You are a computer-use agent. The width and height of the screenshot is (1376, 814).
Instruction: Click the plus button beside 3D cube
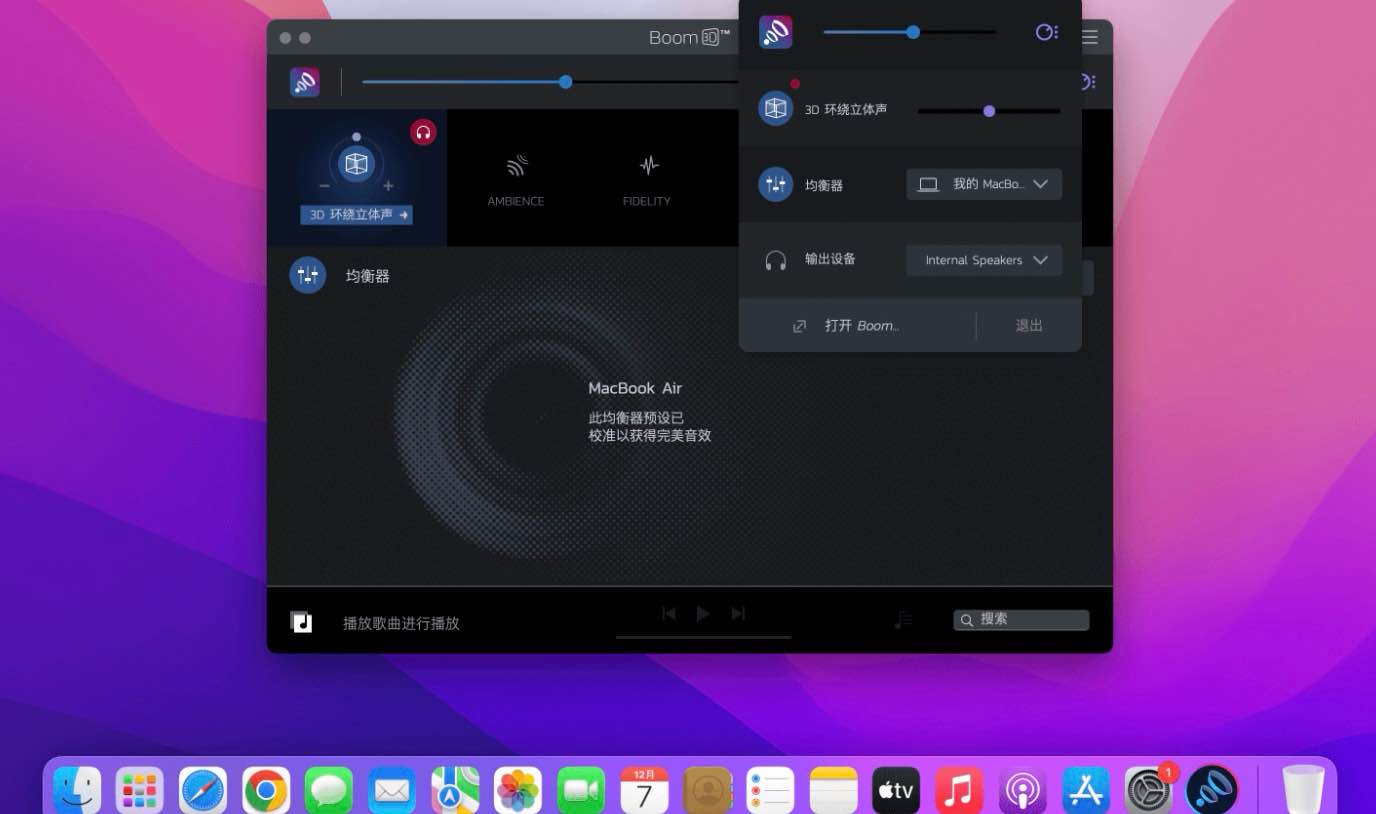click(x=388, y=186)
